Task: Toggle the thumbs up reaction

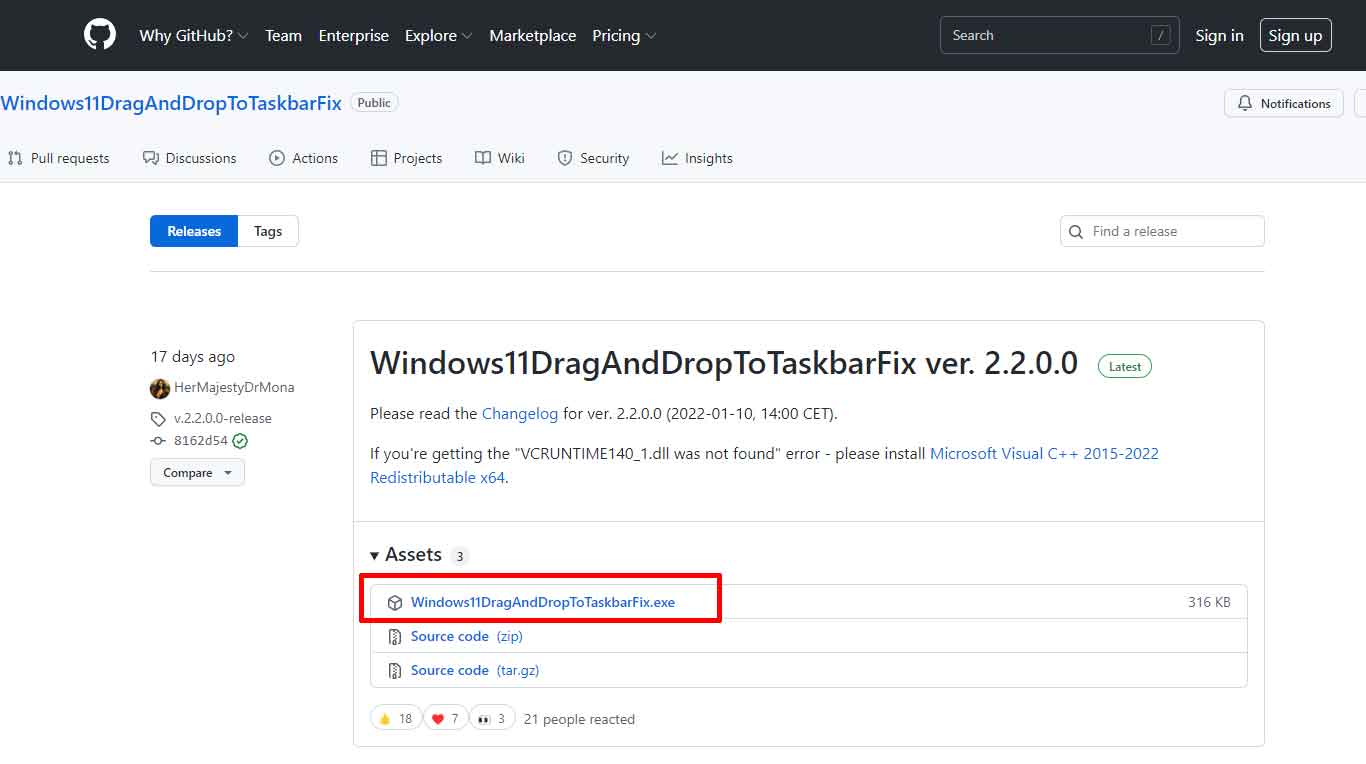Action: (395, 717)
